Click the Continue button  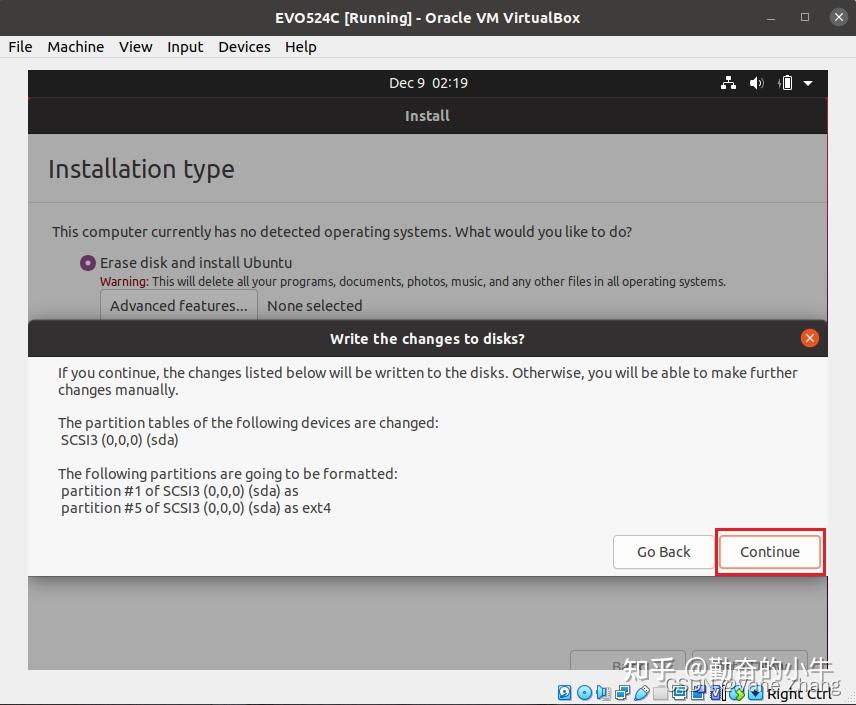[770, 552]
